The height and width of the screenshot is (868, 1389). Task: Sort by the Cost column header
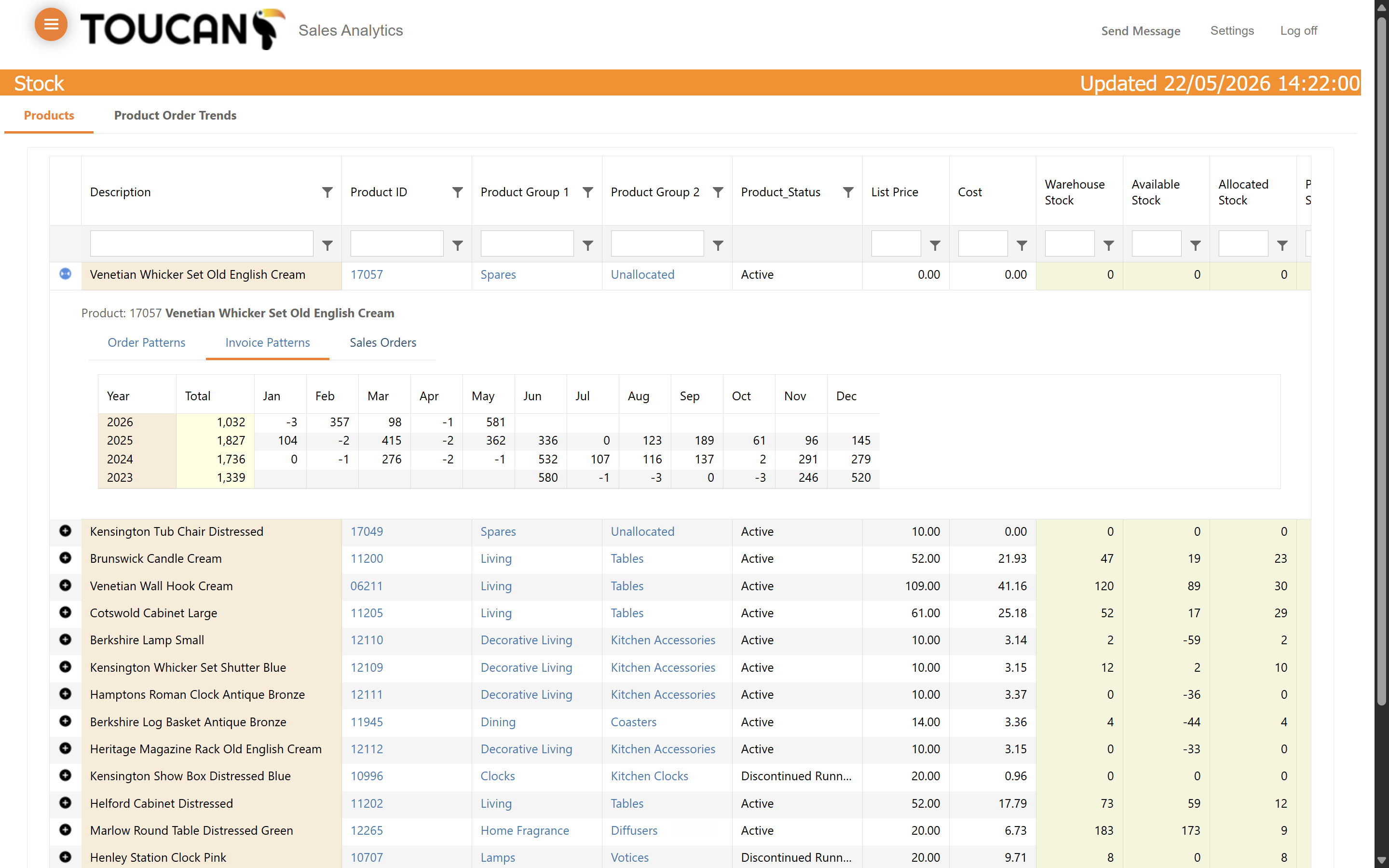point(969,192)
